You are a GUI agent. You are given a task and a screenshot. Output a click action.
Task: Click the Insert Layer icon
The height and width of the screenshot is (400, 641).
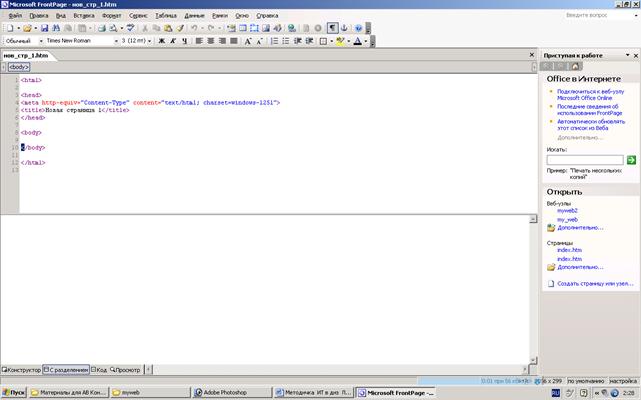tap(254, 28)
